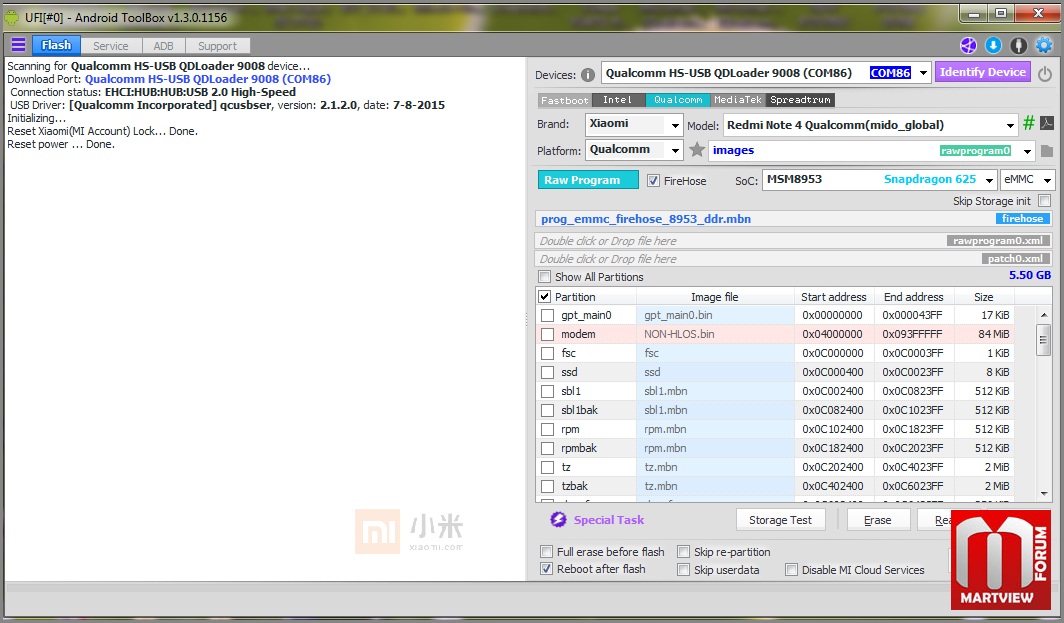Click the Android ToolBox title bar icon
The width and height of the screenshot is (1064, 623).
click(12, 17)
